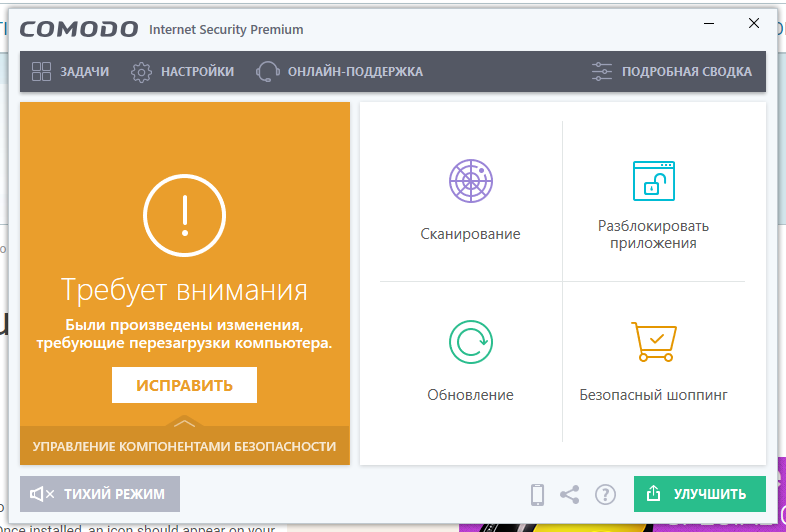Run Обновление update tile
The image size is (786, 532).
pos(470,361)
